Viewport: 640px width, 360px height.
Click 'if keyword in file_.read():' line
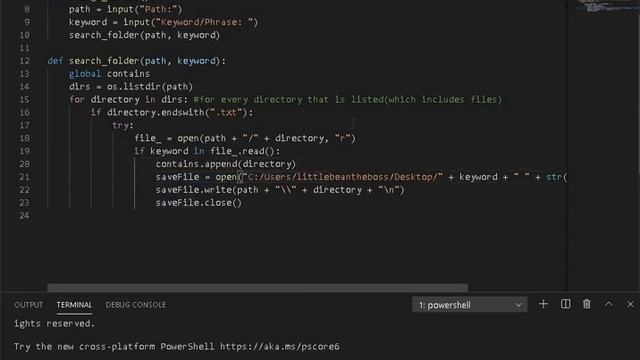[207, 151]
